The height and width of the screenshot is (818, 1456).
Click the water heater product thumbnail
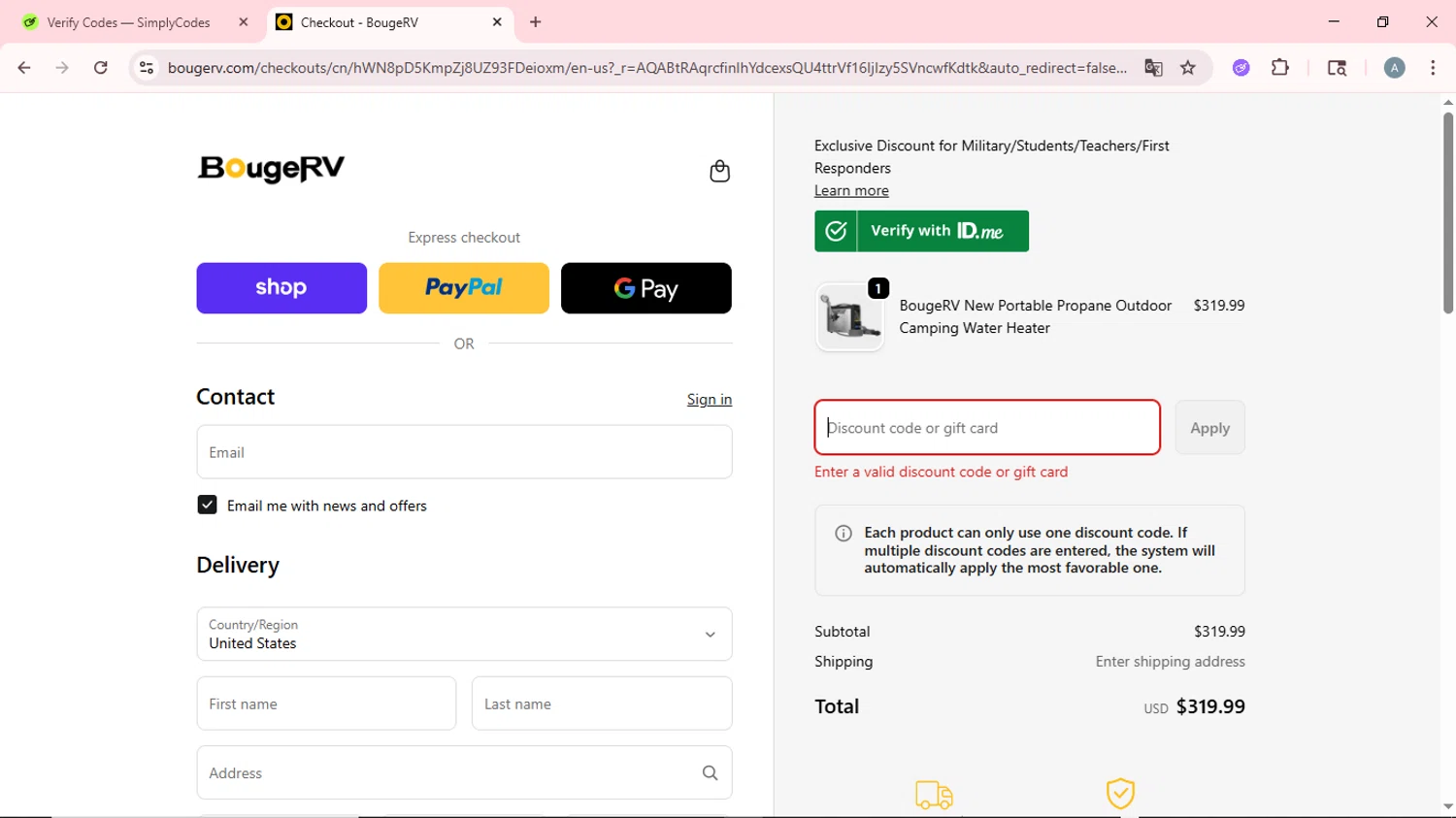pos(849,317)
